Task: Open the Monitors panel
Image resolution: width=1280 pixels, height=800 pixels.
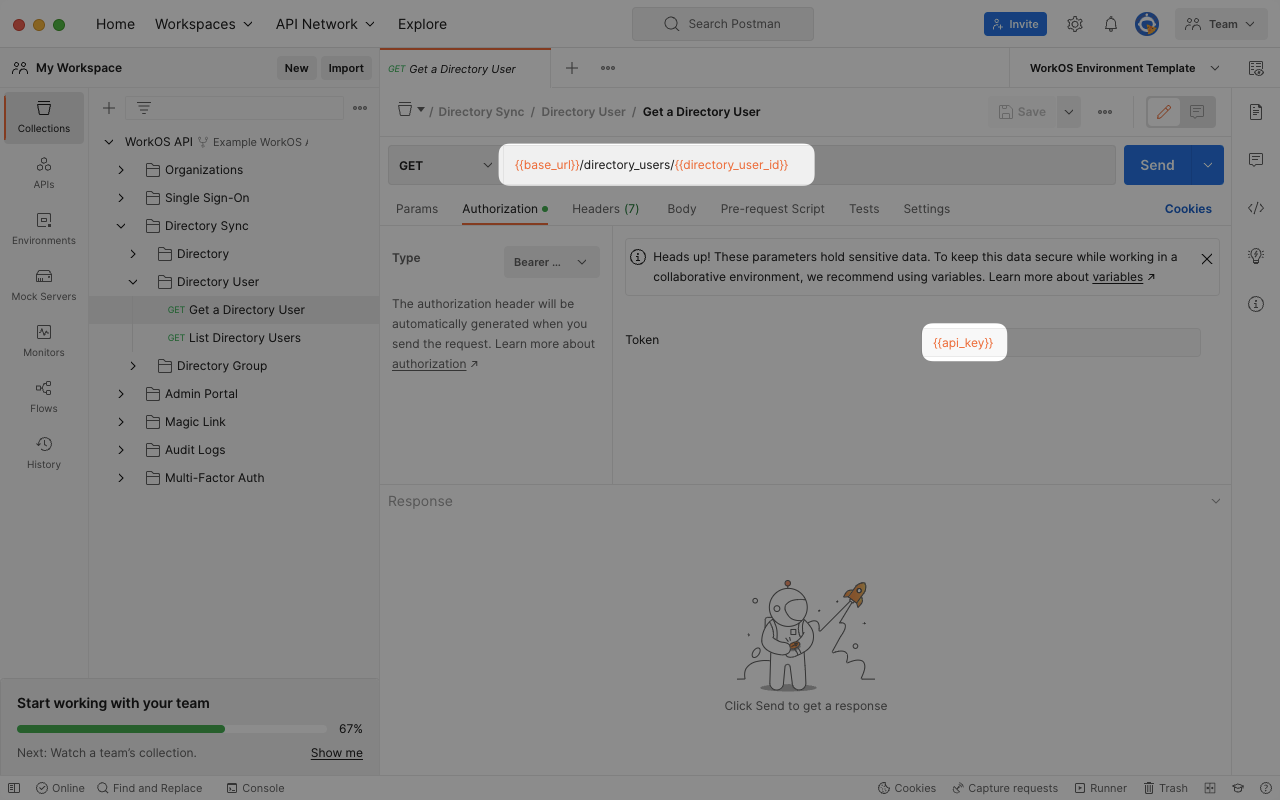Action: click(x=43, y=340)
